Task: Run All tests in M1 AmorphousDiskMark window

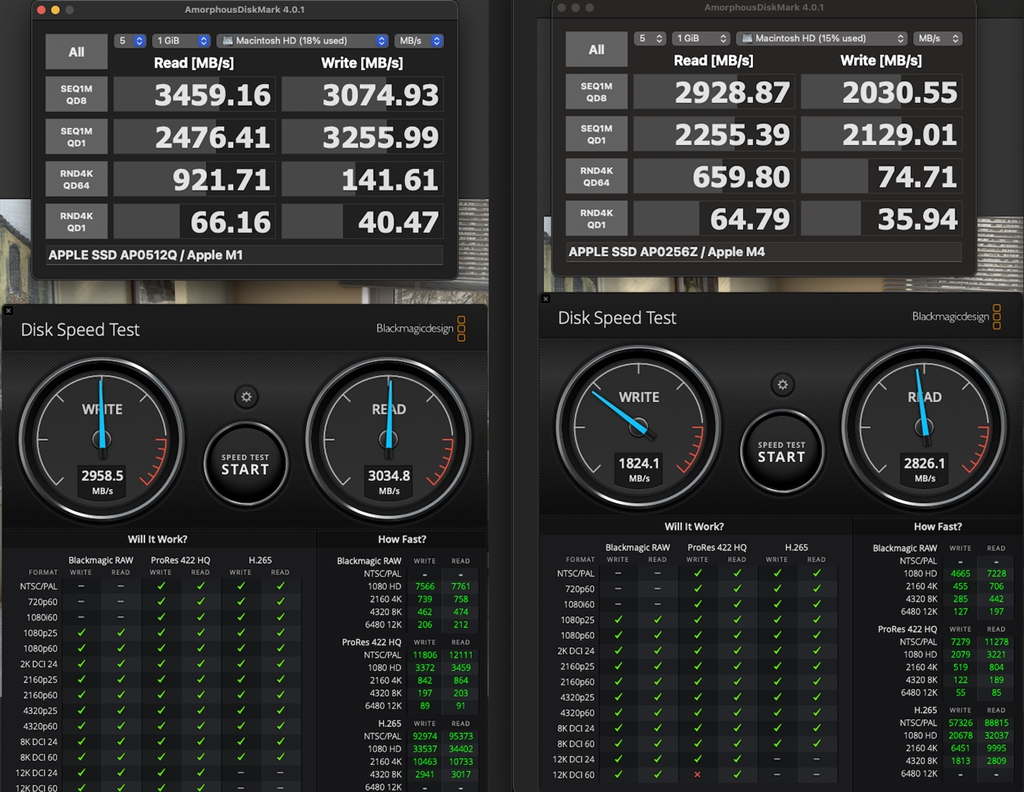Action: 76,52
